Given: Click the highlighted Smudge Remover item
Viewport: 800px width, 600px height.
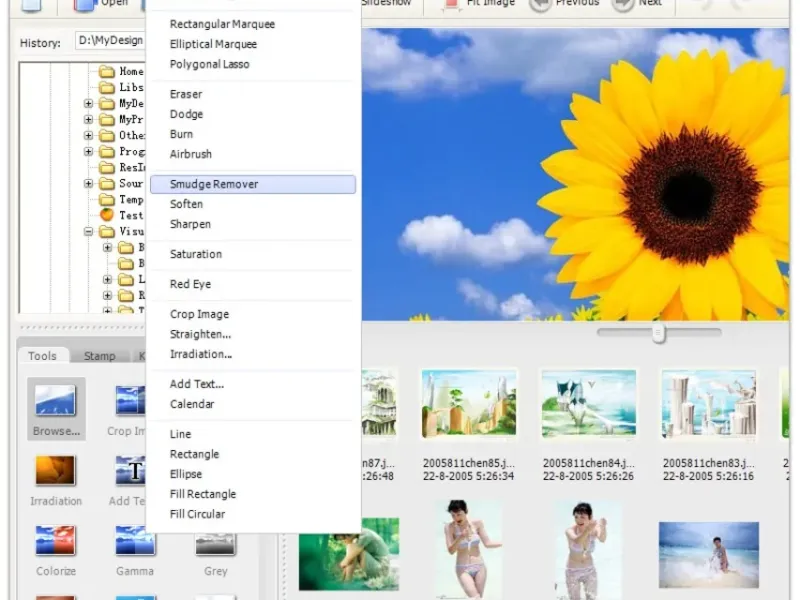Looking at the screenshot, I should coord(253,184).
